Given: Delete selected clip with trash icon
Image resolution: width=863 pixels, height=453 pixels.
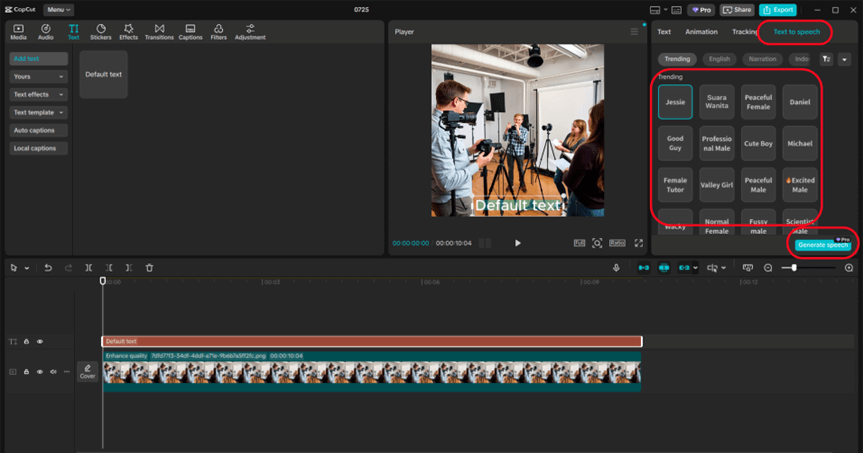Looking at the screenshot, I should 149,268.
